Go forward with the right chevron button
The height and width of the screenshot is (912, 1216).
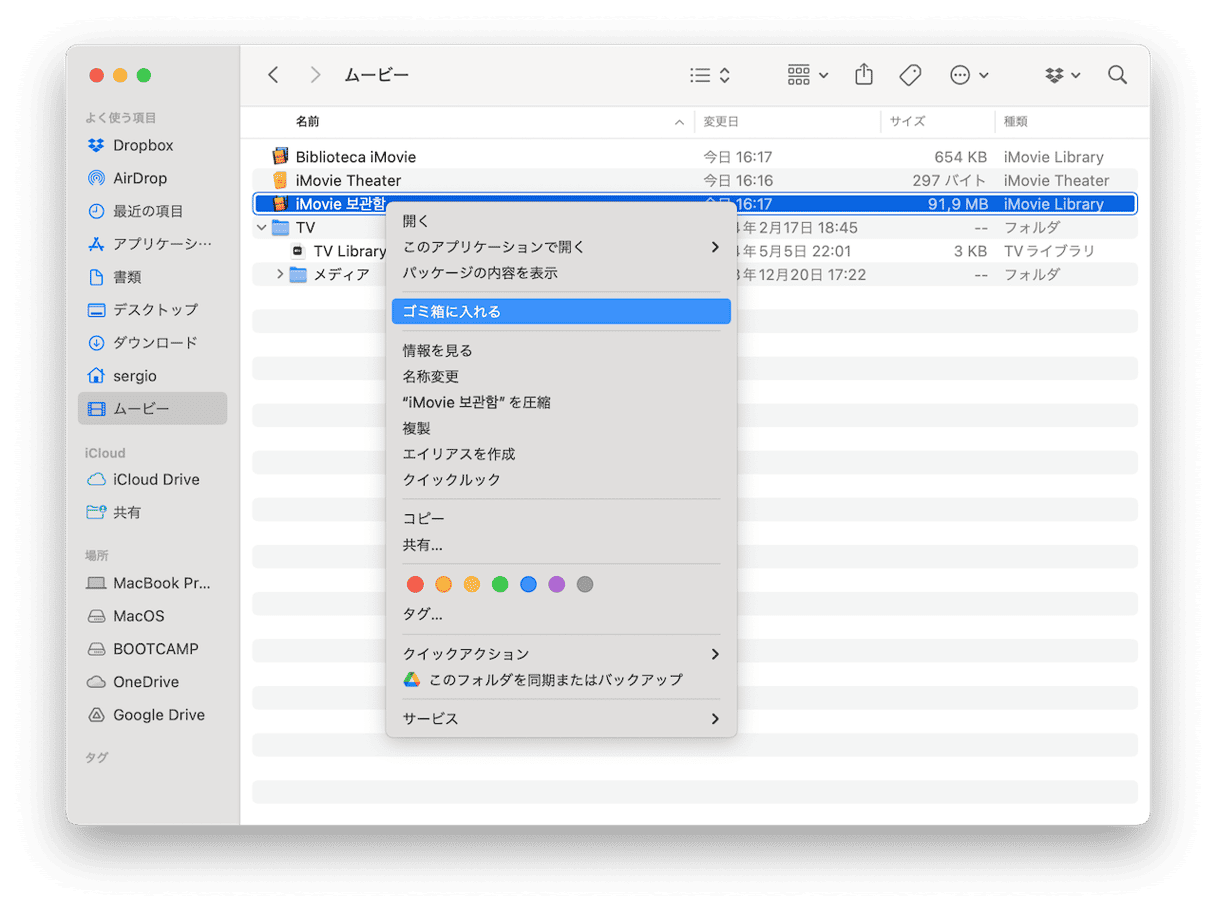(x=315, y=75)
